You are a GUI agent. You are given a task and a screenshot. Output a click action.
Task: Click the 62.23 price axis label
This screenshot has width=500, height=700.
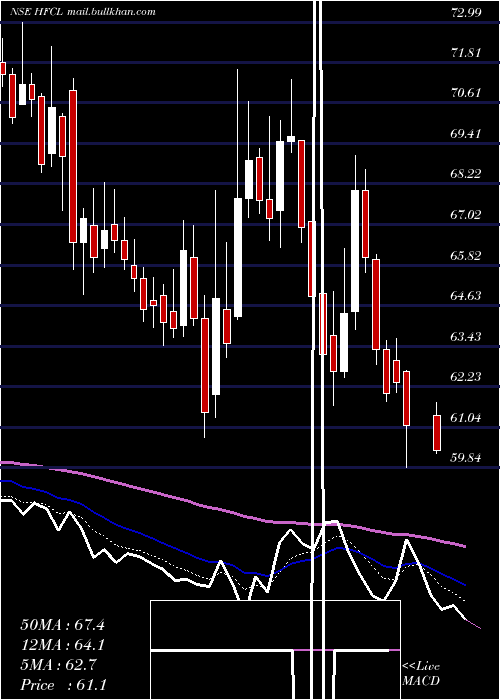pos(466,377)
